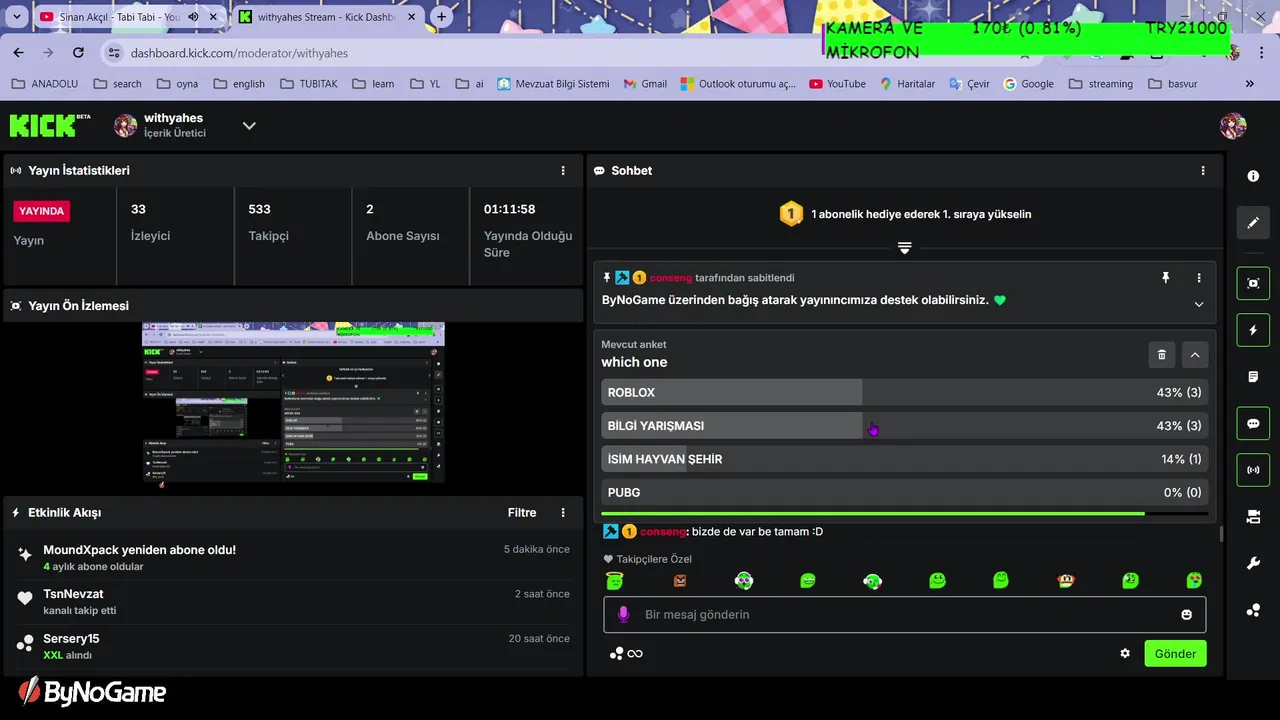Image resolution: width=1280 pixels, height=720 pixels.
Task: Open pinned message three-dot options
Action: tap(1199, 278)
